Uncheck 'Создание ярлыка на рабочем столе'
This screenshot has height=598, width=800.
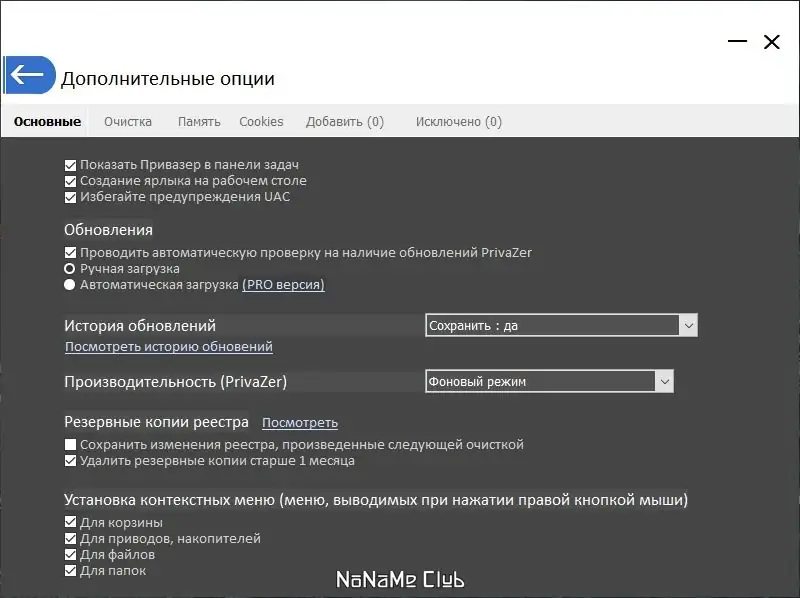[x=71, y=181]
